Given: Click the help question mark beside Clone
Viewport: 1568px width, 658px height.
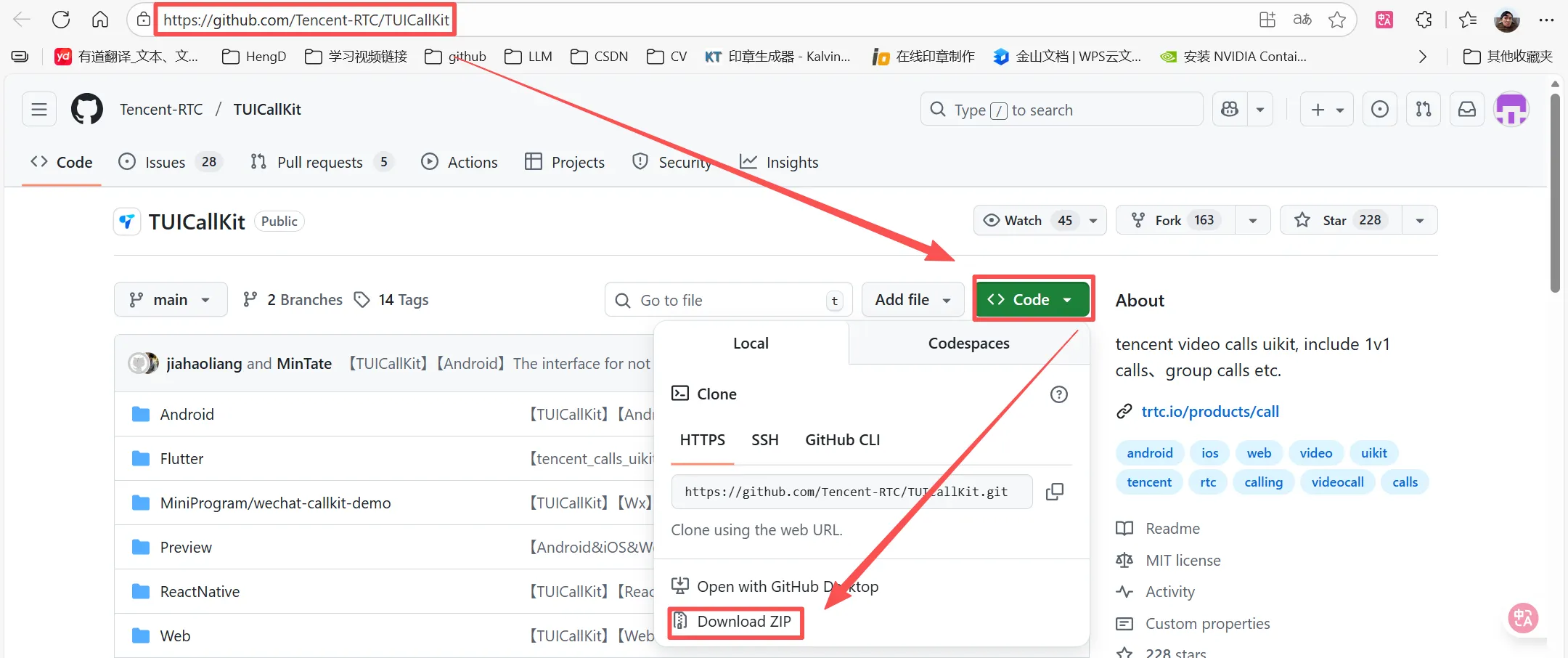Looking at the screenshot, I should [1059, 394].
